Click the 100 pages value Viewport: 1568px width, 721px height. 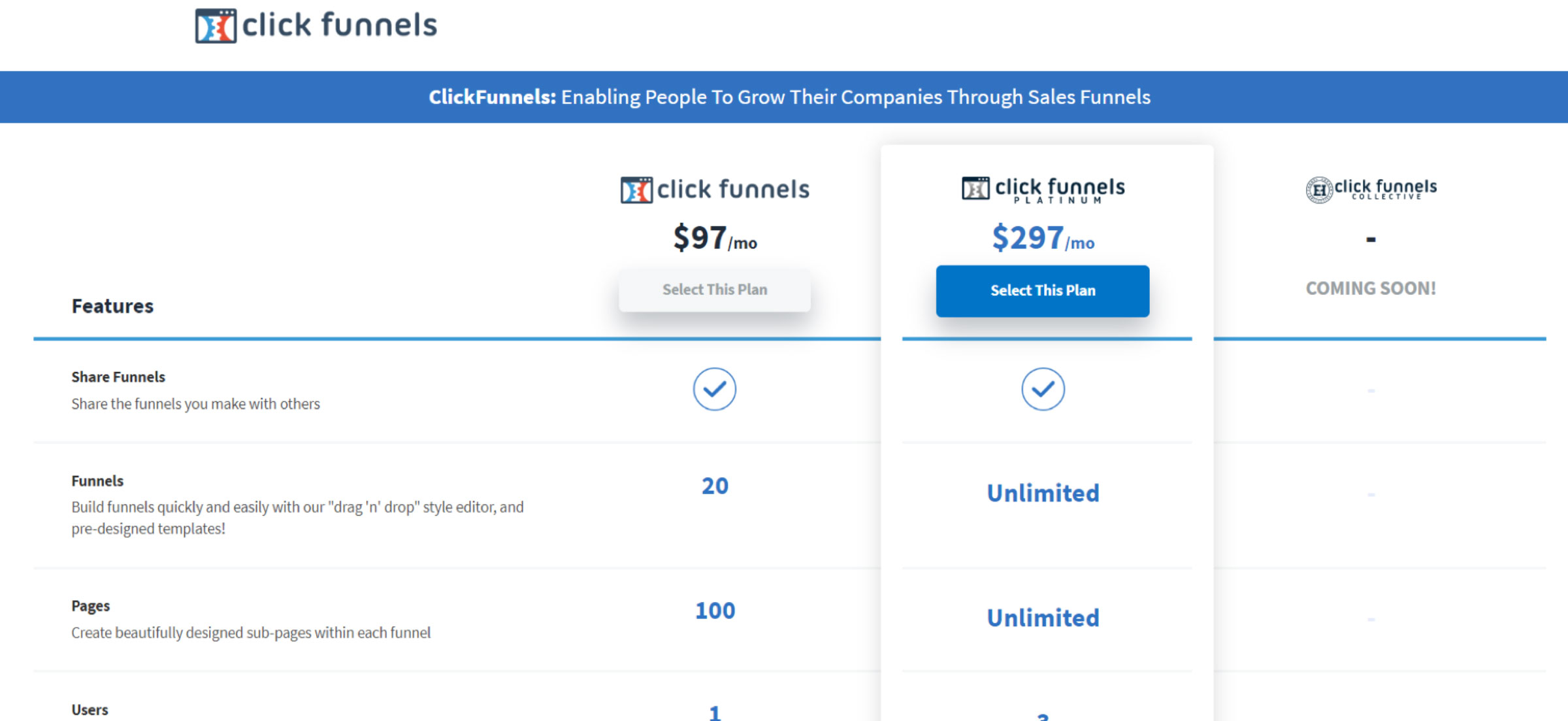[x=715, y=611]
